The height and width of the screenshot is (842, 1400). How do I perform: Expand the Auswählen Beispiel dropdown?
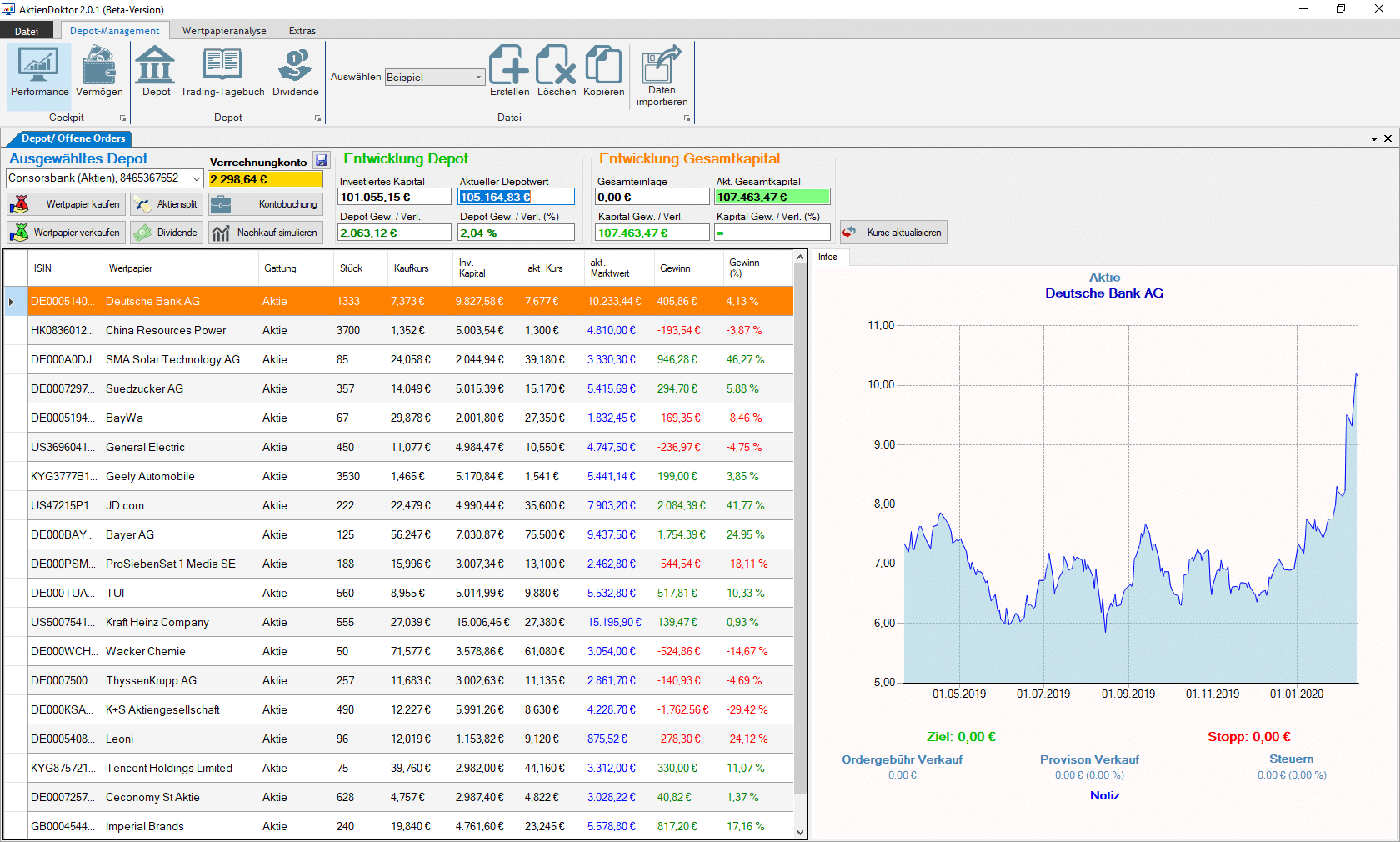(x=478, y=77)
